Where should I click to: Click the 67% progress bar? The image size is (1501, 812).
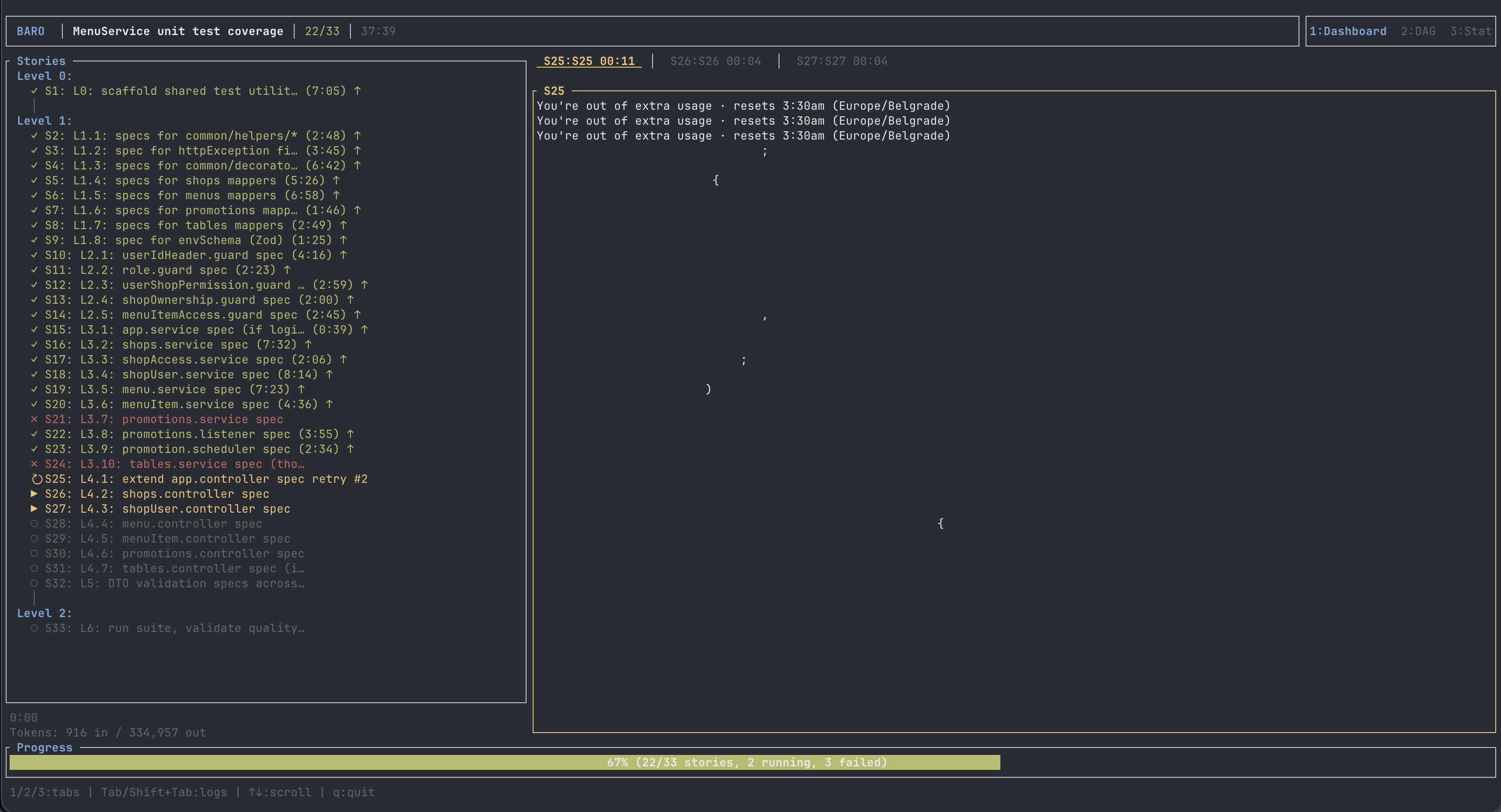(750, 762)
